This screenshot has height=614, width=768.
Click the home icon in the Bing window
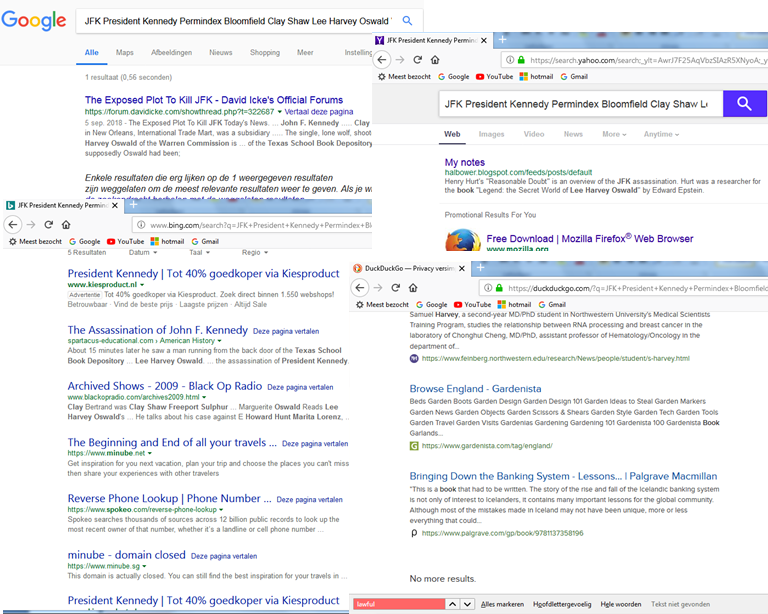[66, 225]
